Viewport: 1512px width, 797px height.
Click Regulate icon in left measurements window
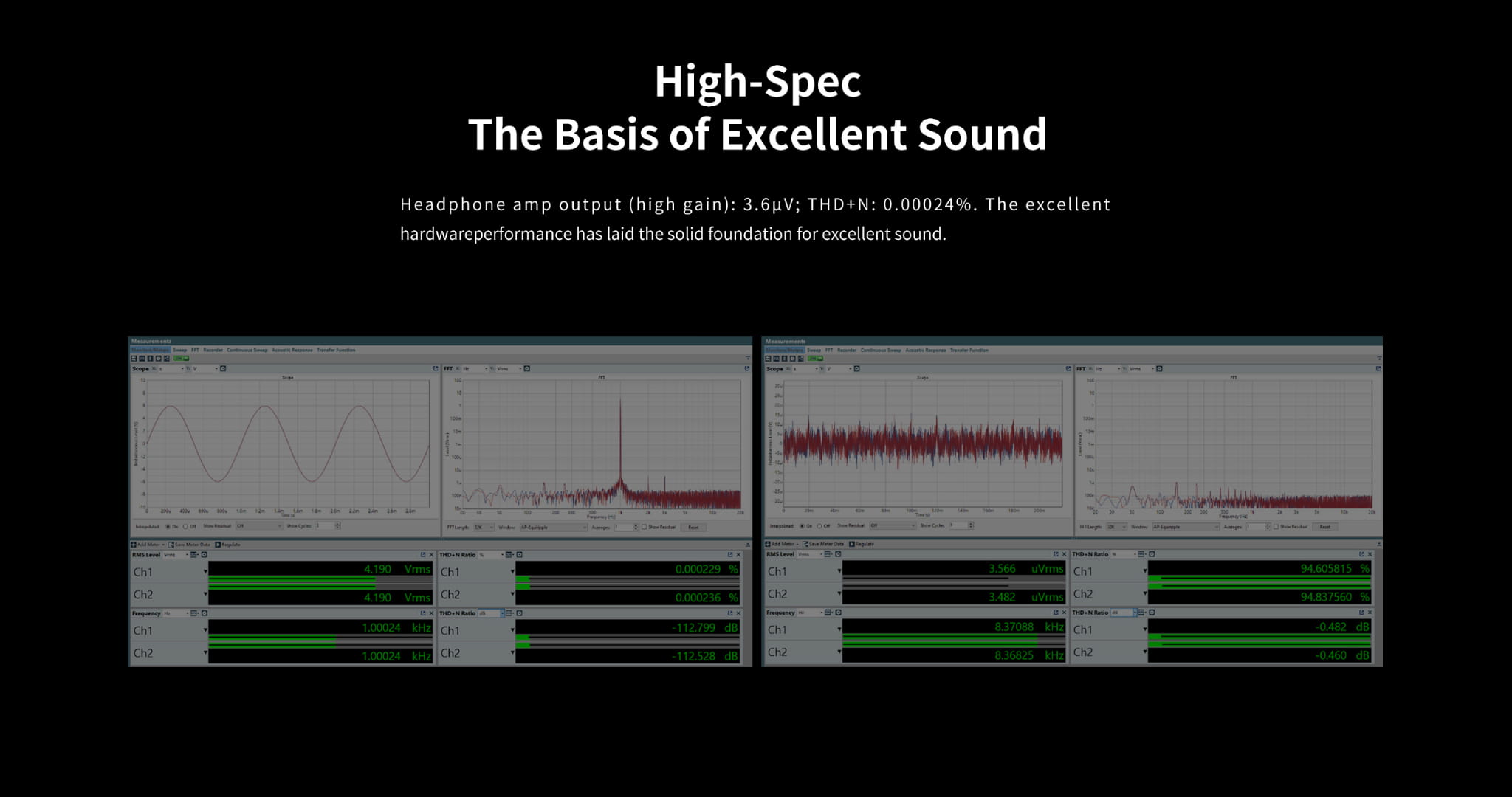click(x=219, y=545)
